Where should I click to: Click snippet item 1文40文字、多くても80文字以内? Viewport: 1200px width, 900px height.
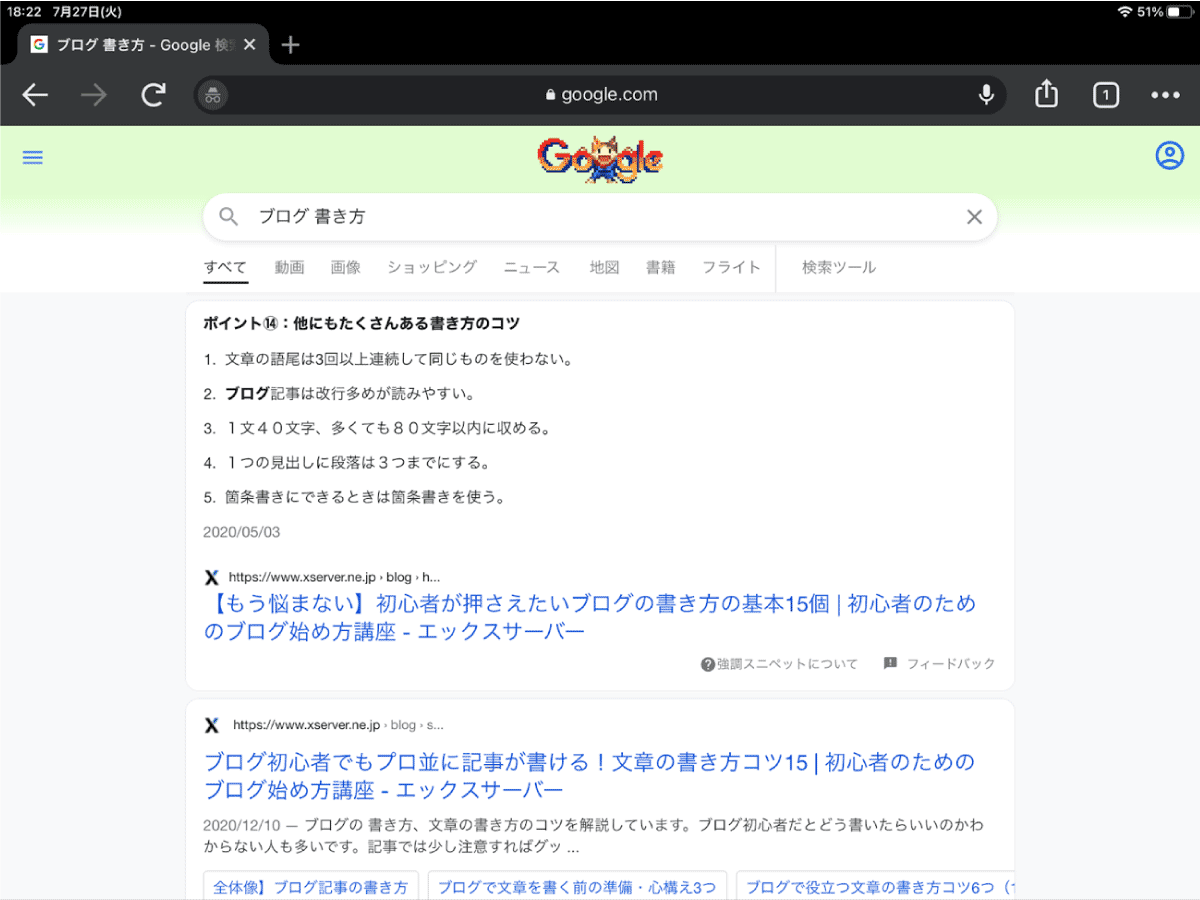388,428
